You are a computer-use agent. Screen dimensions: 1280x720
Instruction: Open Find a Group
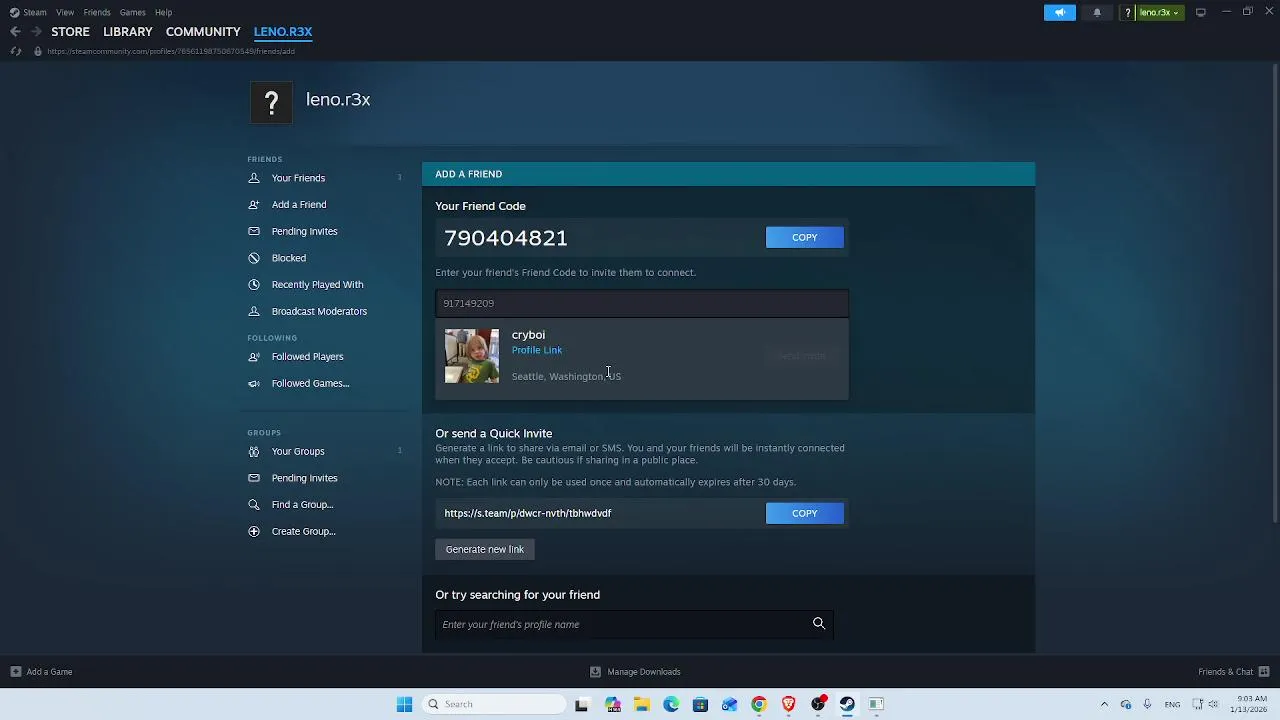(x=302, y=504)
